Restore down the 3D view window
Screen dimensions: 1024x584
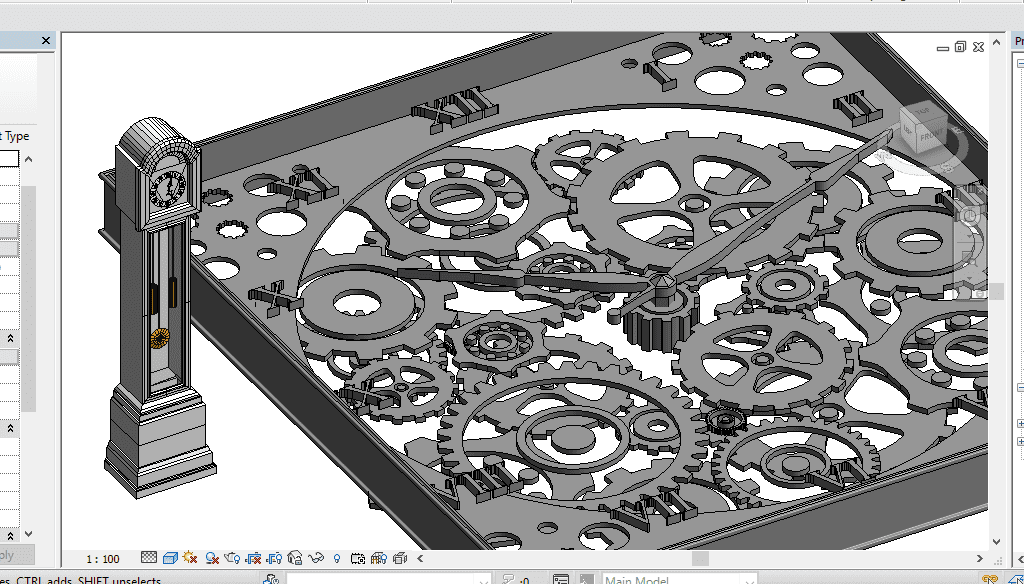[960, 47]
